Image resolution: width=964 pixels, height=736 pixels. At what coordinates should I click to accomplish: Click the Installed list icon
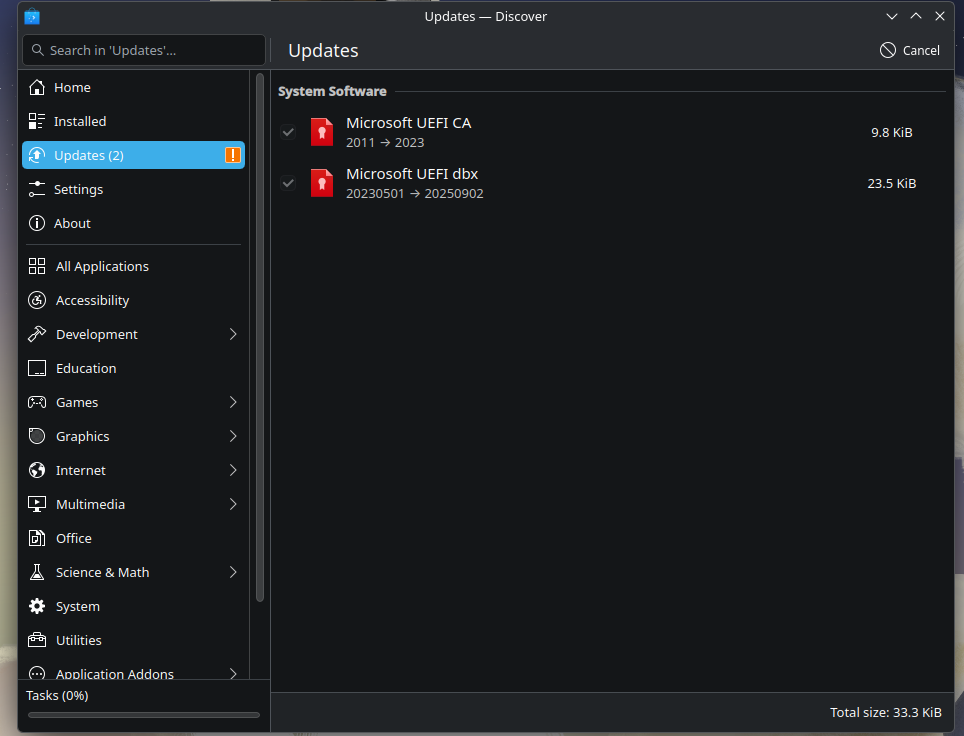click(37, 121)
